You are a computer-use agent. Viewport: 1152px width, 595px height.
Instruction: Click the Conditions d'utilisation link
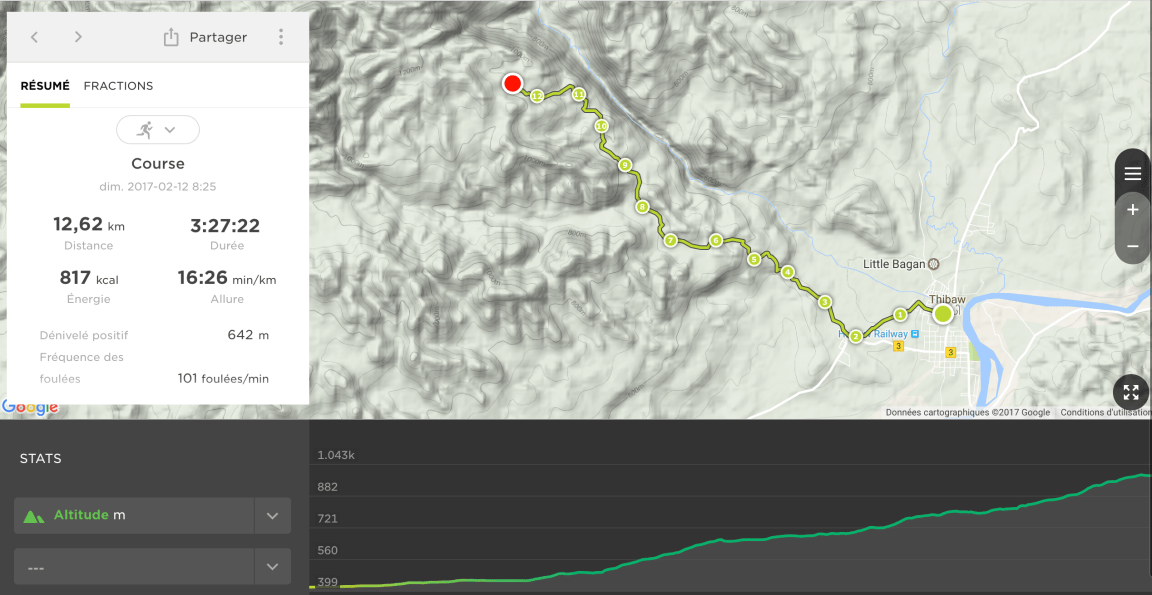pos(1105,412)
